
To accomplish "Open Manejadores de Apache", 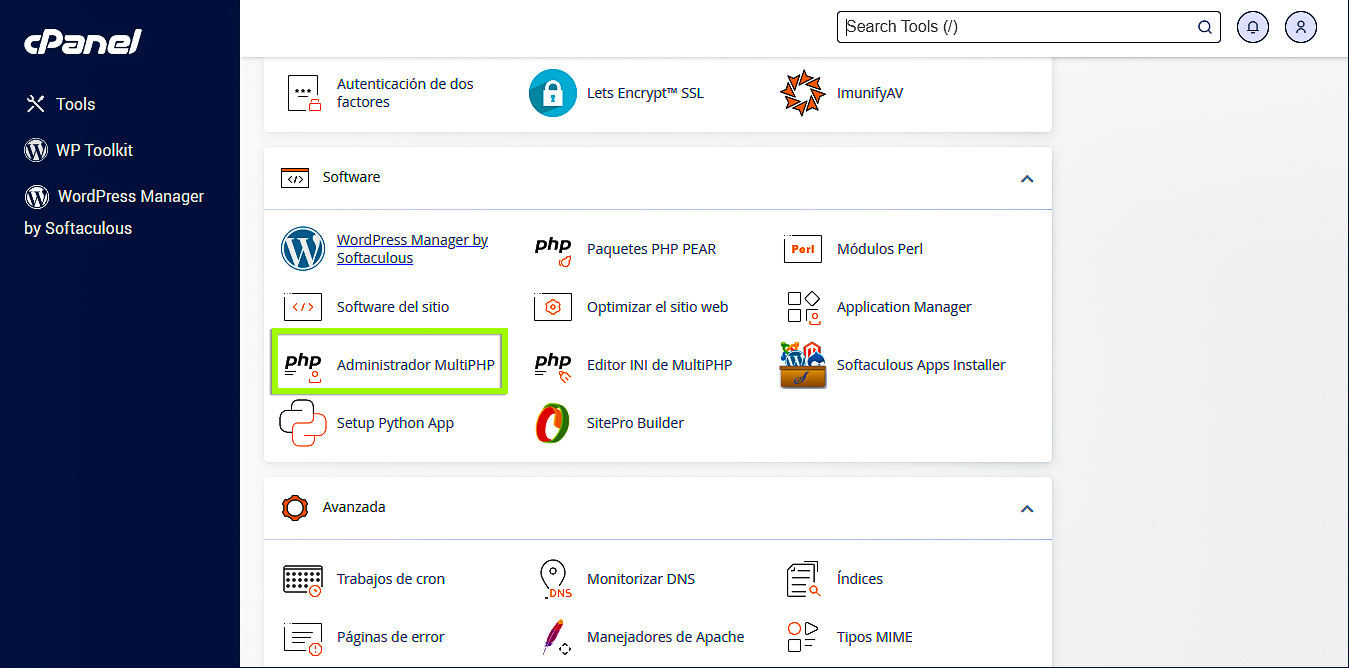I will pos(665,636).
